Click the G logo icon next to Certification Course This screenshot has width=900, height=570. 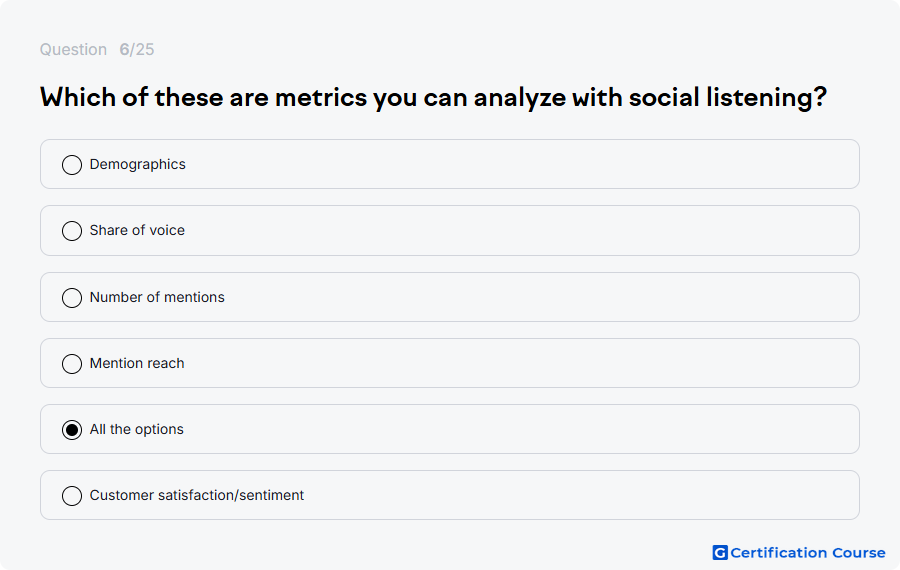pyautogui.click(x=720, y=552)
